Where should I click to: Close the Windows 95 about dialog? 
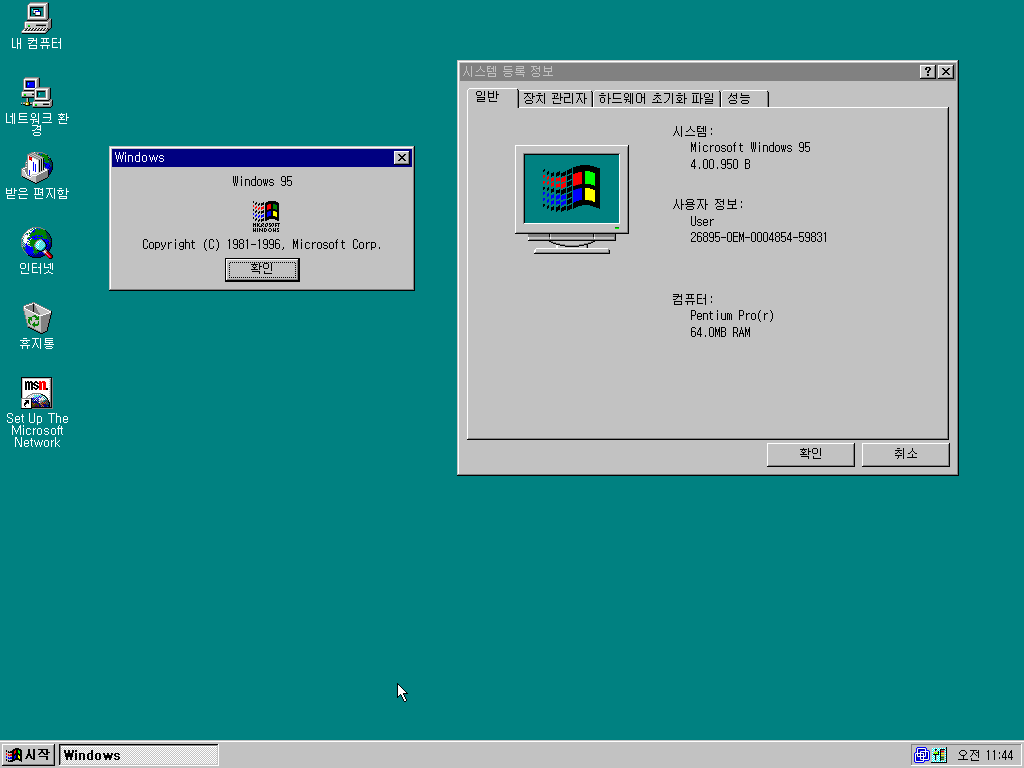tap(402, 157)
